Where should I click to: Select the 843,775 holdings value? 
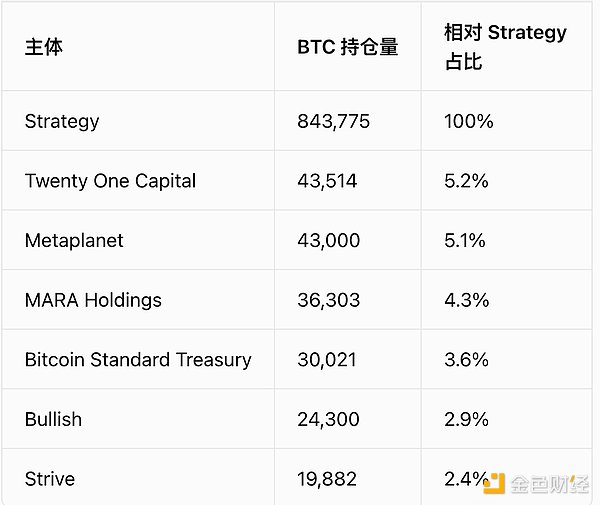[333, 122]
